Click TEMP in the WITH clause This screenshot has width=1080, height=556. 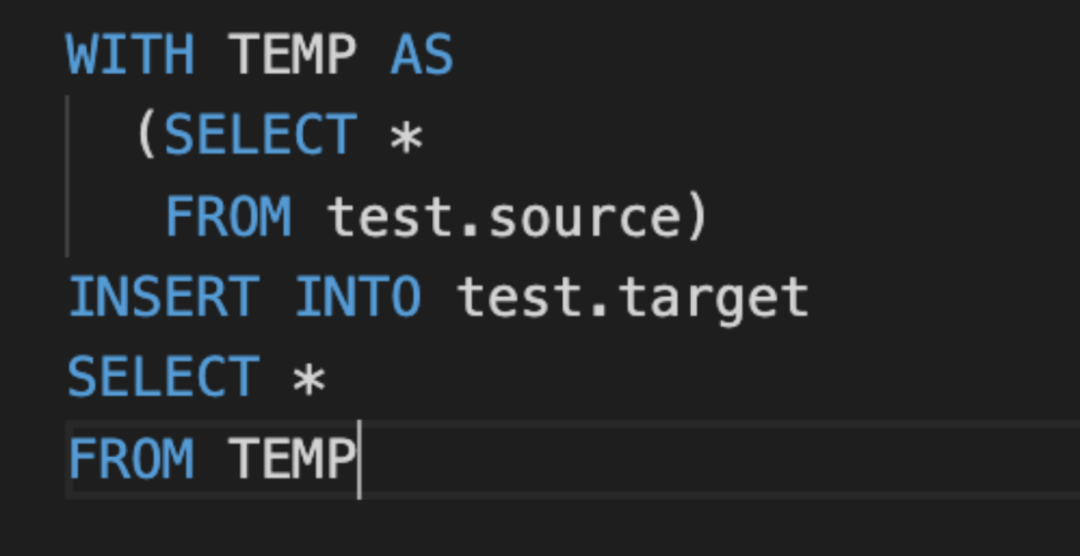click(292, 54)
